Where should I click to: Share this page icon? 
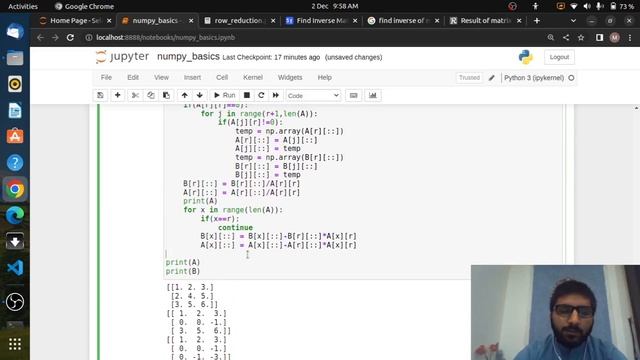tap(566, 38)
